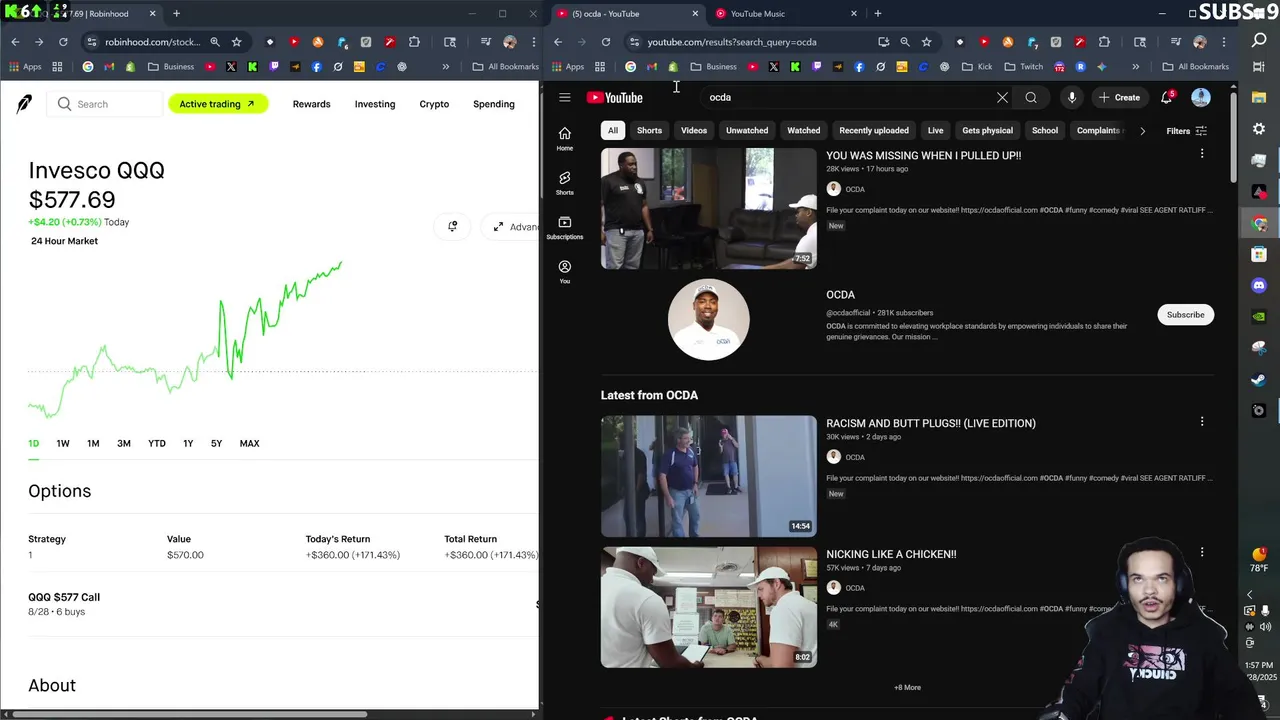Open YouTube hamburger guide menu
This screenshot has width=1280, height=720.
point(565,98)
